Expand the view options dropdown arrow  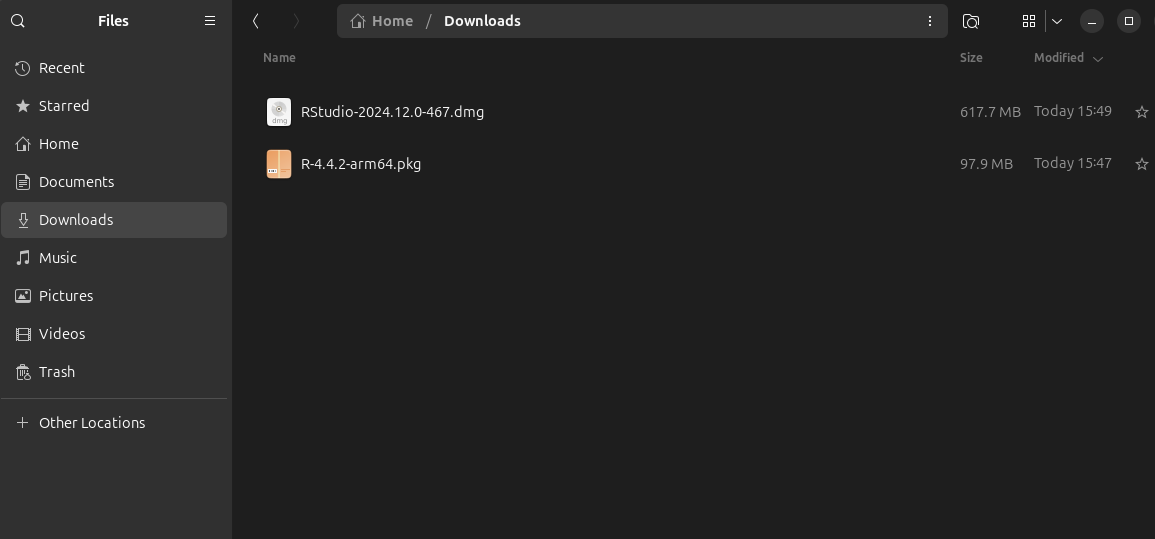[x=1057, y=21]
